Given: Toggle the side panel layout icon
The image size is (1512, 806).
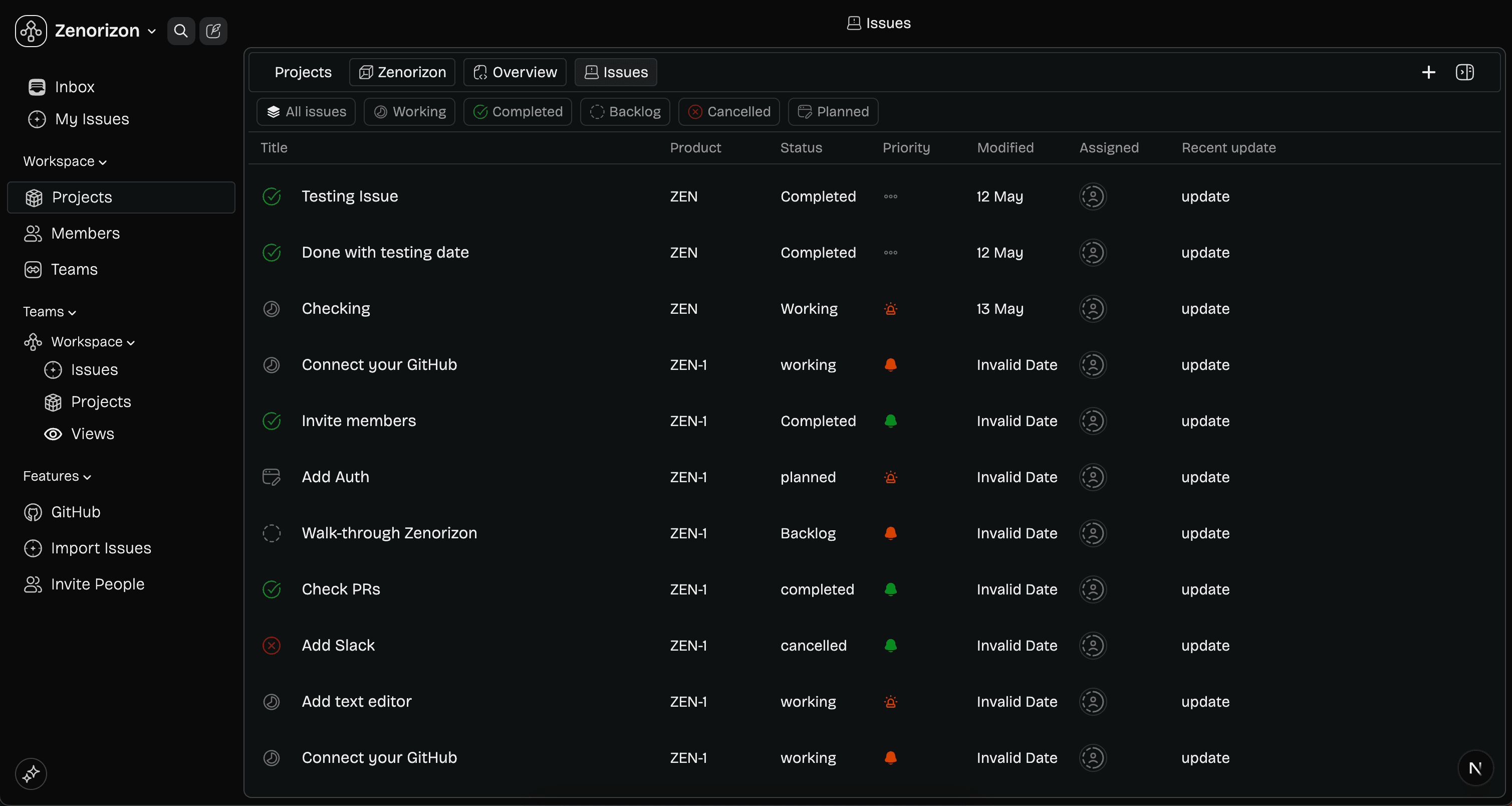Looking at the screenshot, I should (x=1464, y=72).
